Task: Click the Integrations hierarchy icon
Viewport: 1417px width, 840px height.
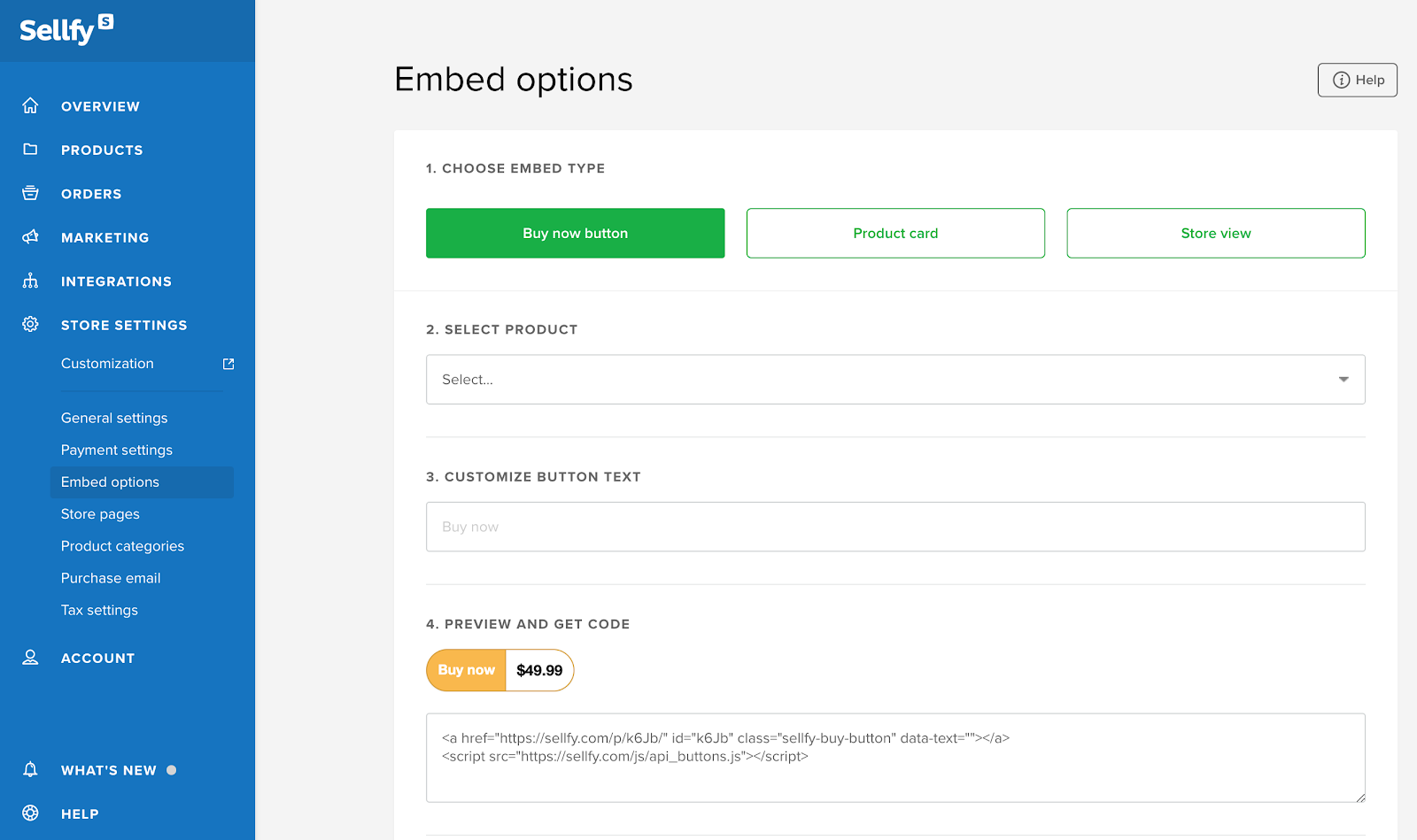Action: pos(30,281)
